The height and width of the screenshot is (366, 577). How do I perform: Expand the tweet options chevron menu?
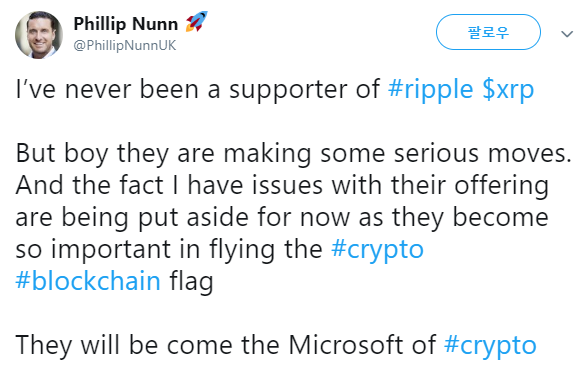567,34
